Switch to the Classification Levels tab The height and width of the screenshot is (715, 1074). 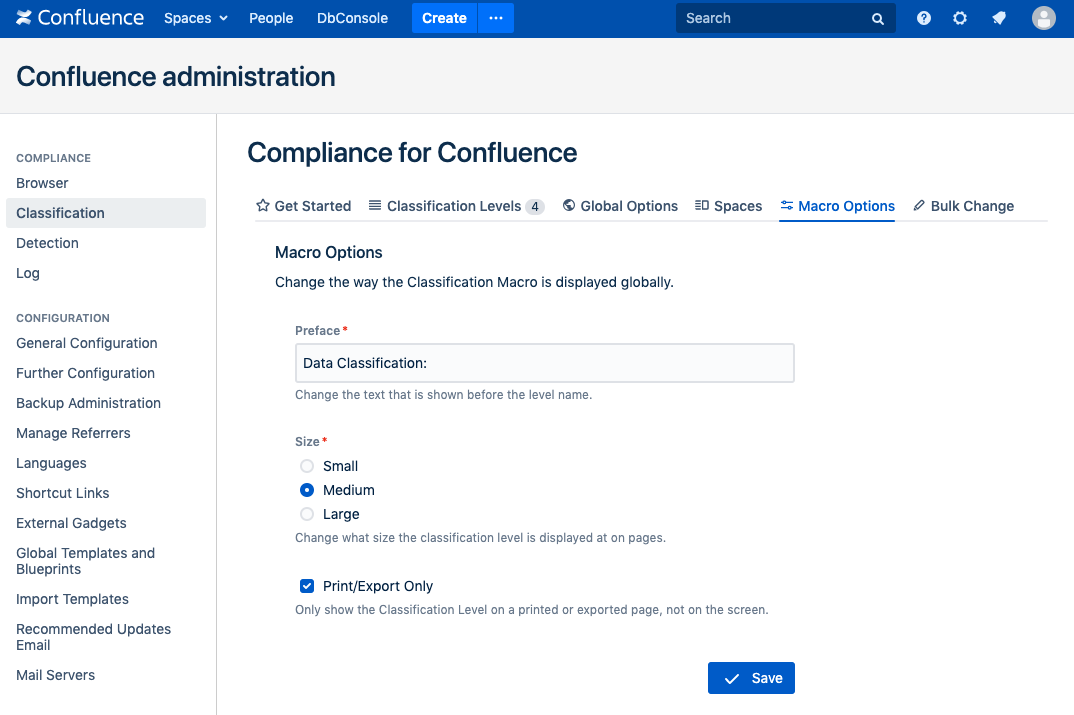455,206
